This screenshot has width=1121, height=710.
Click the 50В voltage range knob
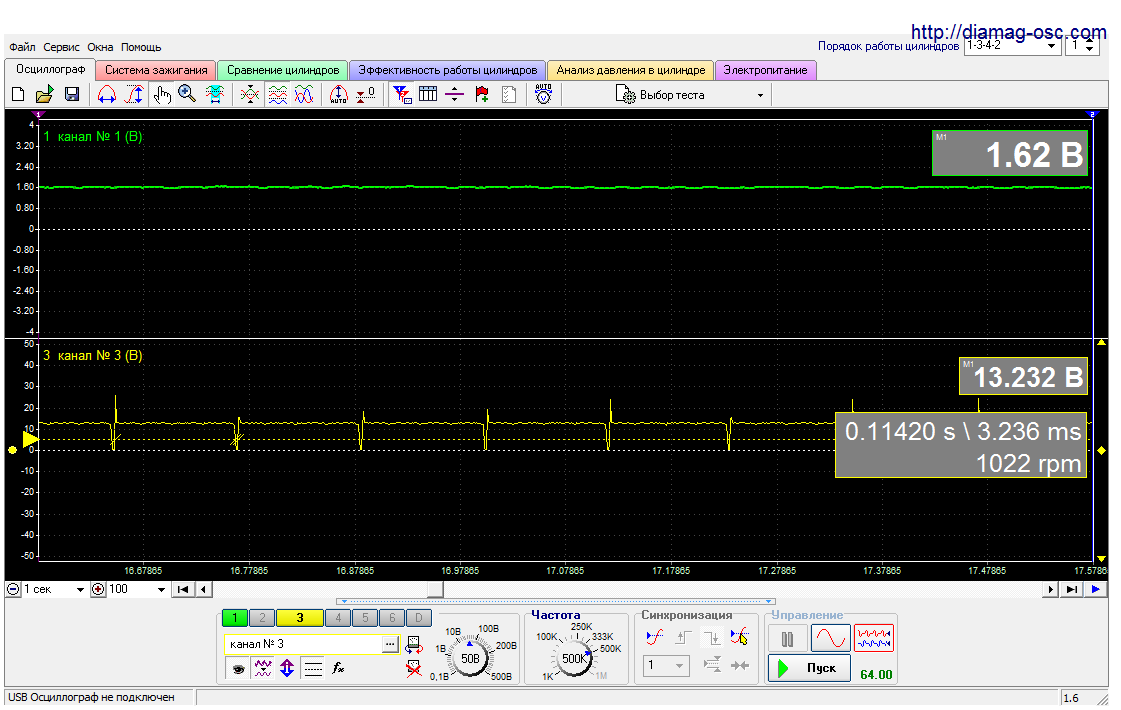click(470, 659)
